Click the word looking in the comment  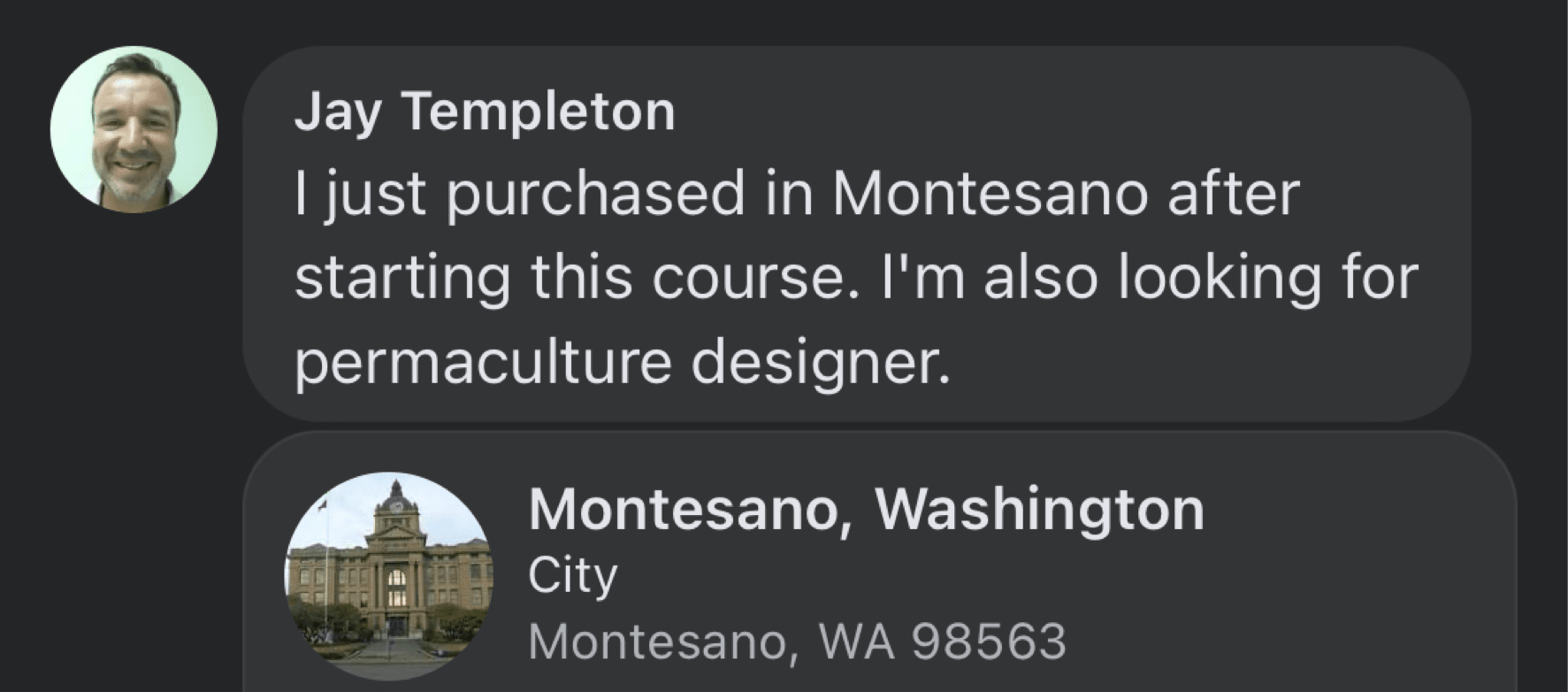(x=1220, y=278)
